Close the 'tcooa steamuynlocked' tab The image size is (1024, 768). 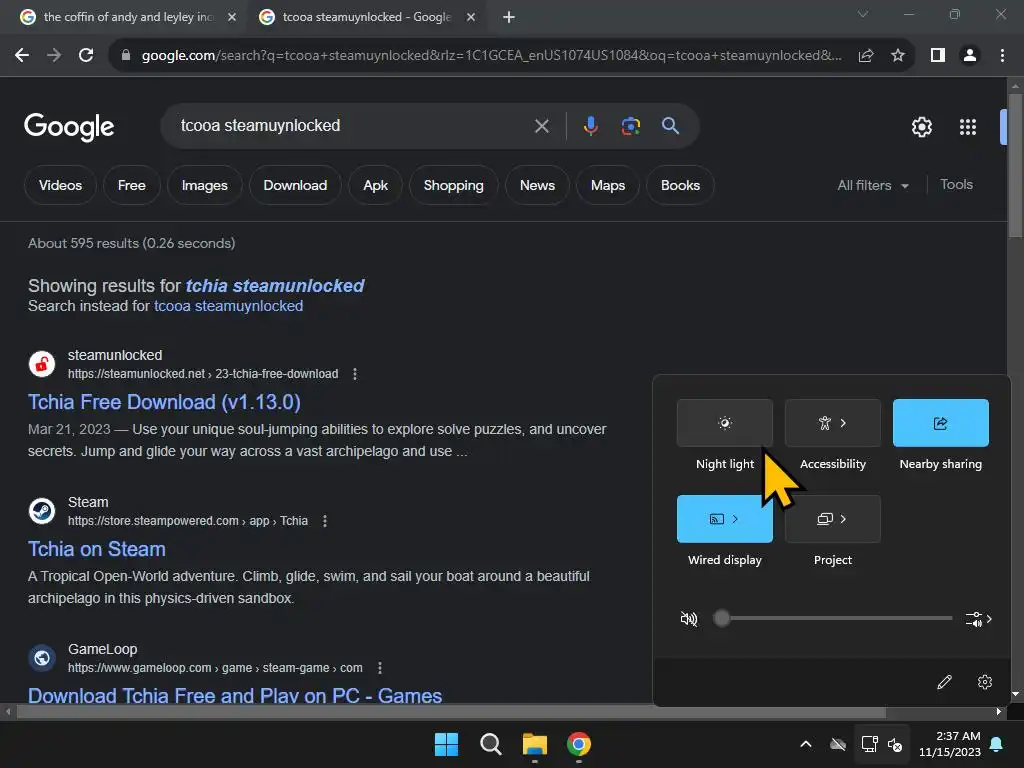click(471, 18)
